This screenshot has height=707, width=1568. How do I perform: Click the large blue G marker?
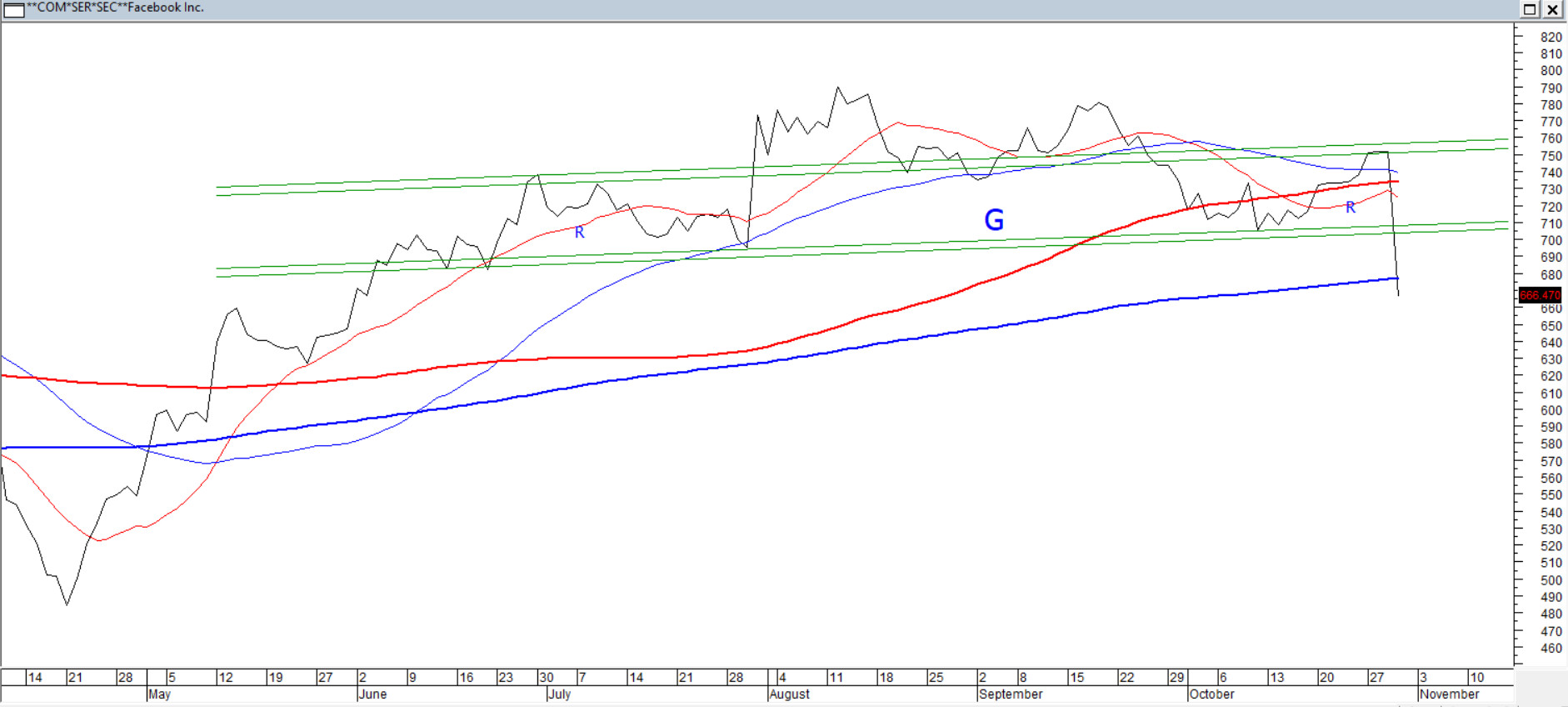point(994,220)
